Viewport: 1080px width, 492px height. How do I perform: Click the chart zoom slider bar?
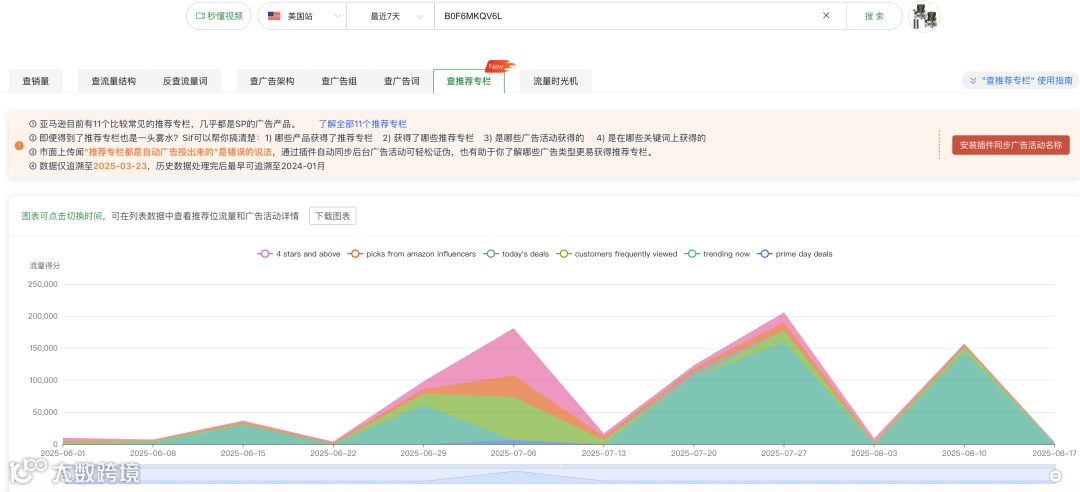point(559,475)
